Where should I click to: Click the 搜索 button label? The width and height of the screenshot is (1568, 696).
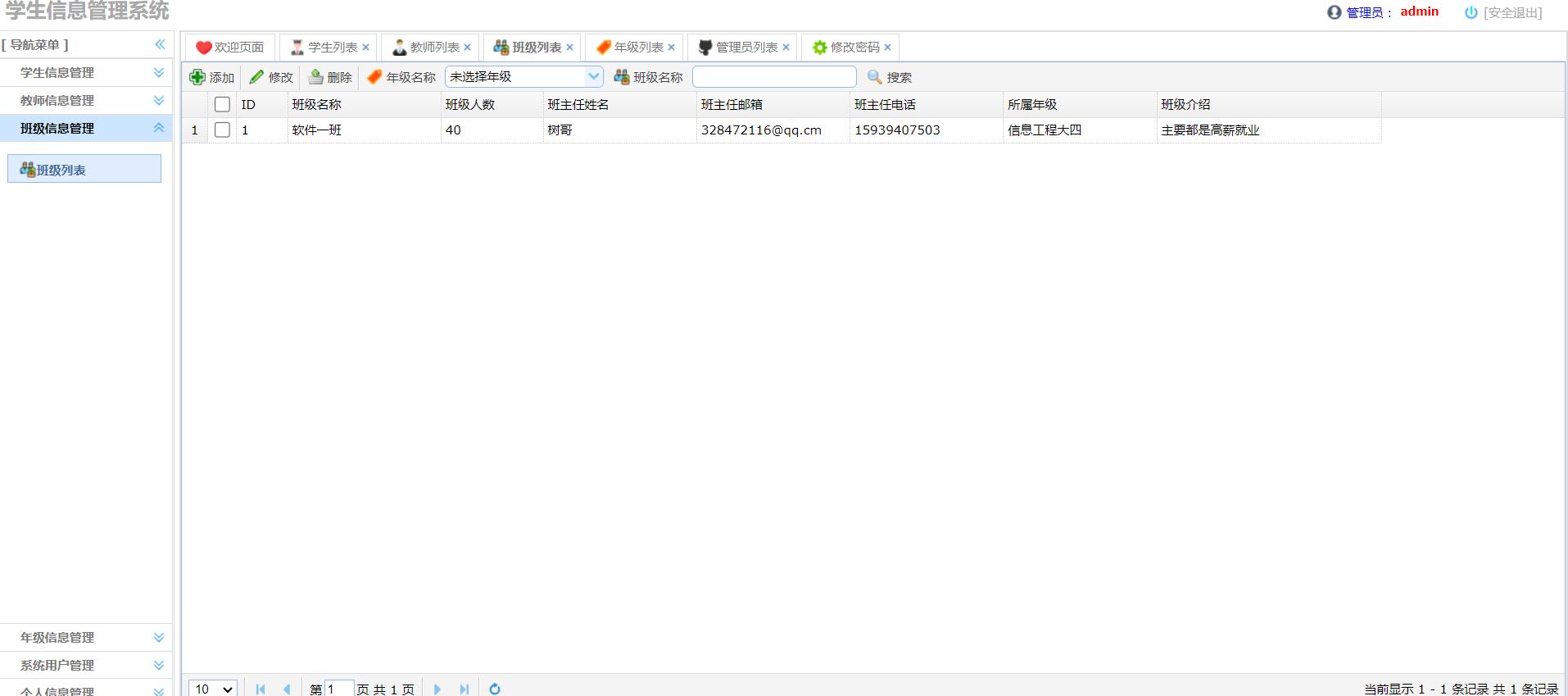point(900,77)
